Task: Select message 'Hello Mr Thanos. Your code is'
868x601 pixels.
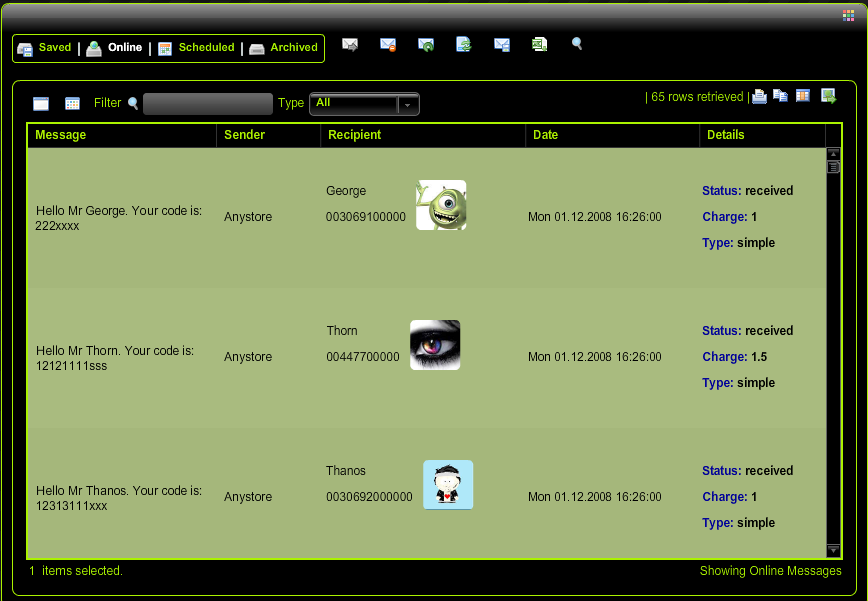Action: 118,498
